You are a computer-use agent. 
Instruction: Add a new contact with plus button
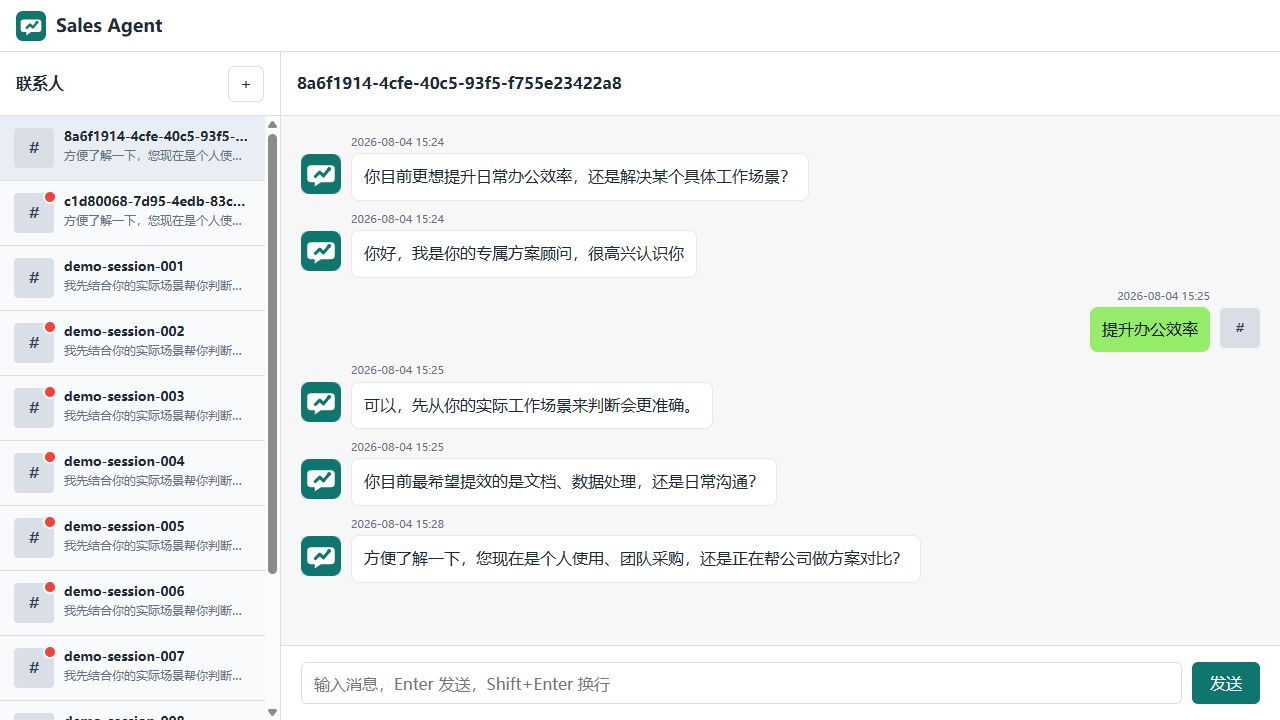click(x=246, y=84)
